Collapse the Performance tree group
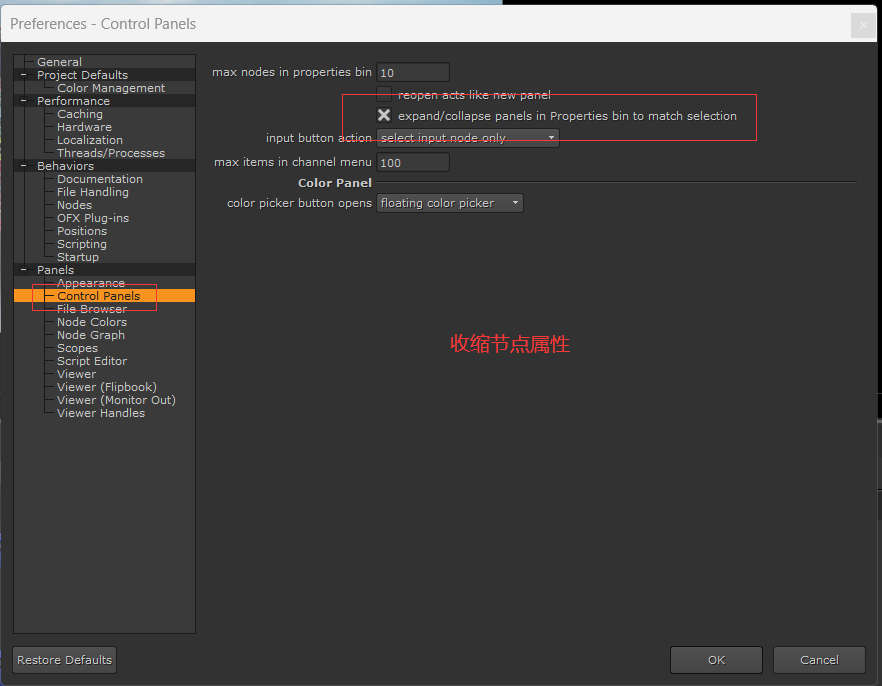The height and width of the screenshot is (686, 882). pyautogui.click(x=24, y=101)
